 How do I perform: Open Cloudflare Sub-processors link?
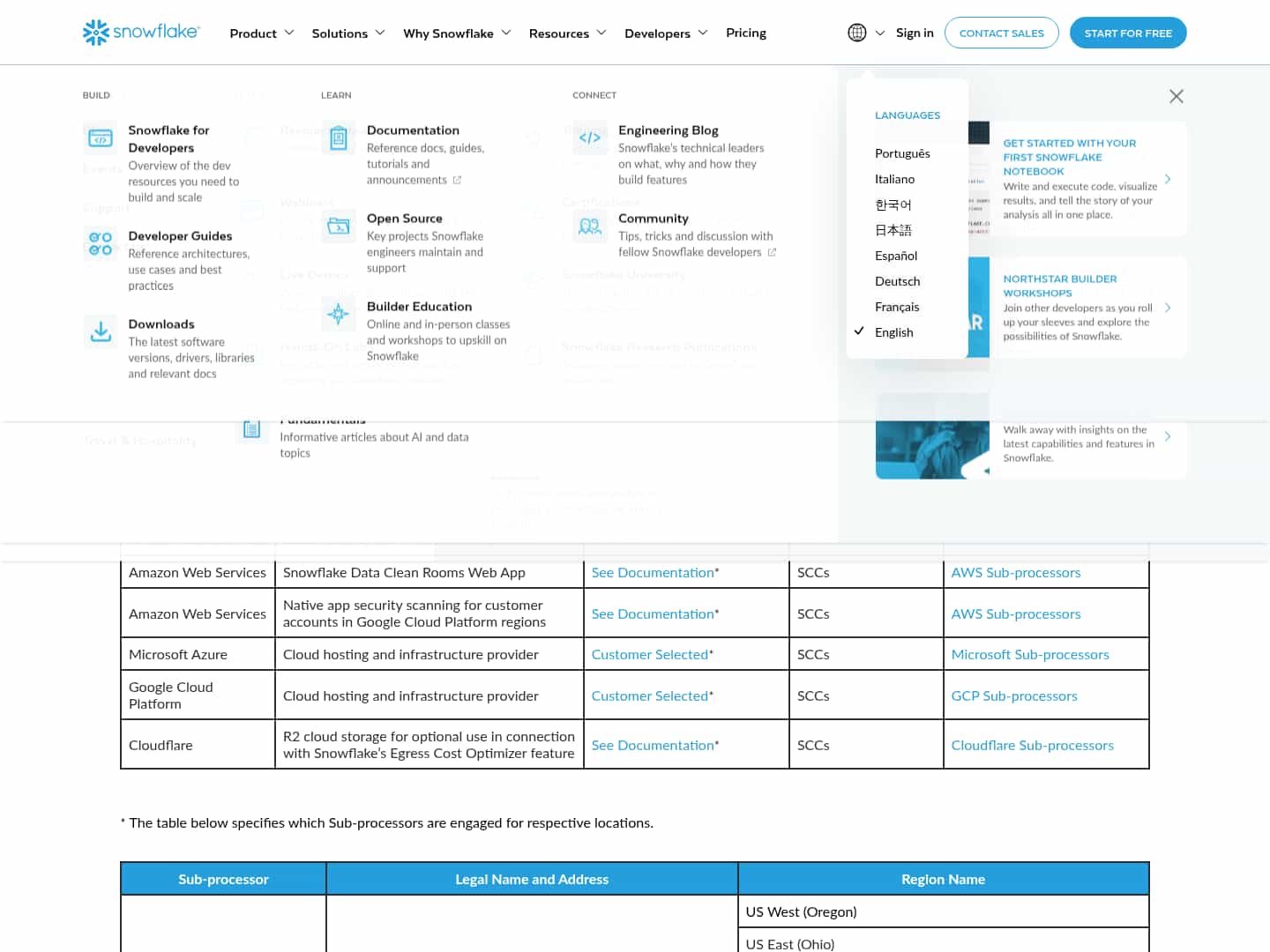[1033, 746]
